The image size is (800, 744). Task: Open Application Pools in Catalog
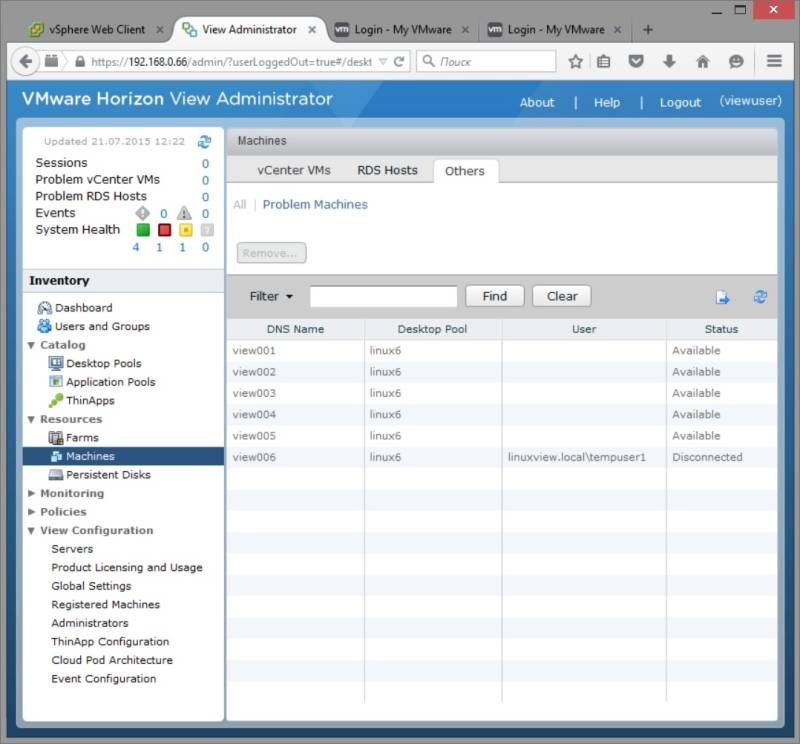click(102, 382)
